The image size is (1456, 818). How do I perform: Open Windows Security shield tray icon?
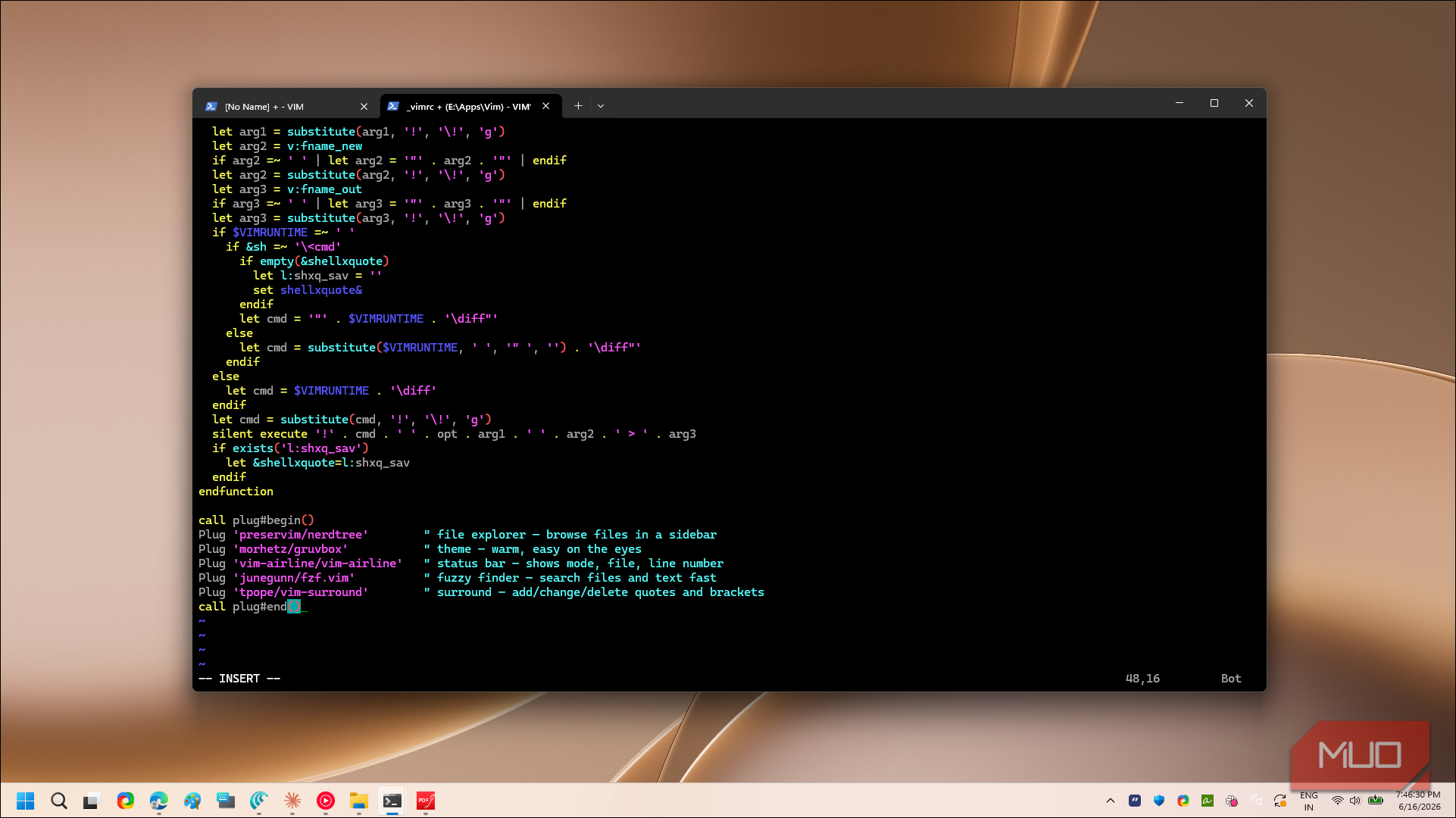[x=1159, y=801]
